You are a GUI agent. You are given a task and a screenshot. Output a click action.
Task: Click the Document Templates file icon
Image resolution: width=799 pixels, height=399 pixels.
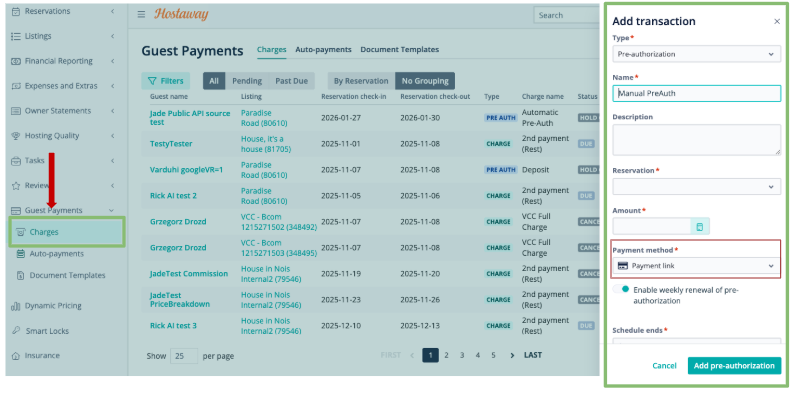[20, 276]
